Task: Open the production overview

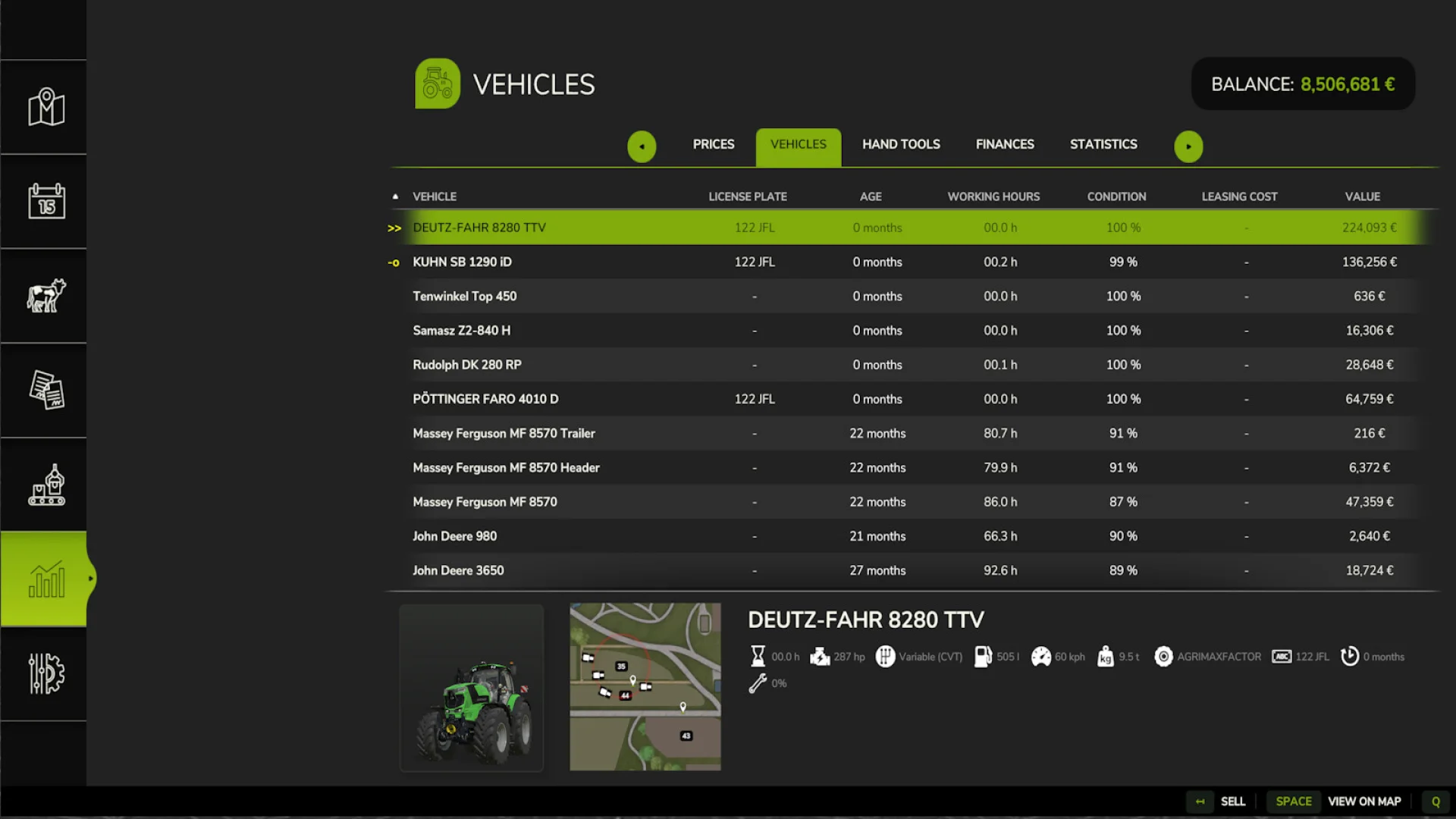Action: tap(45, 484)
